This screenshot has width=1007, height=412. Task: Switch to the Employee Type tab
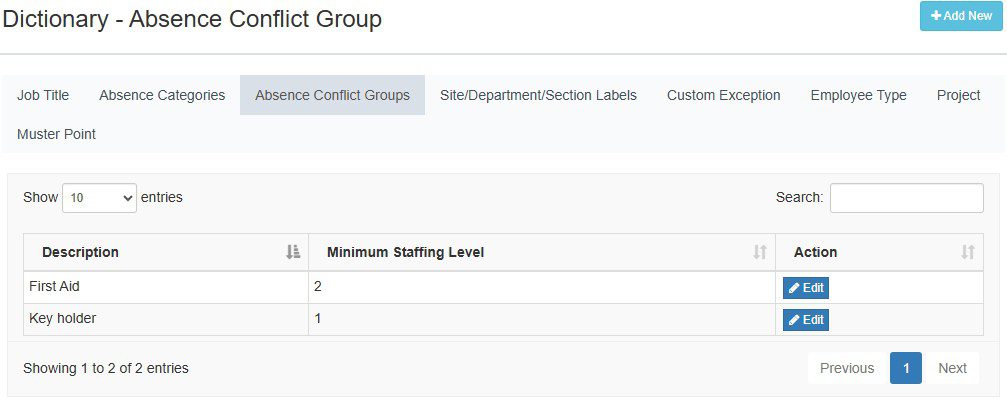pyautogui.click(x=858, y=95)
